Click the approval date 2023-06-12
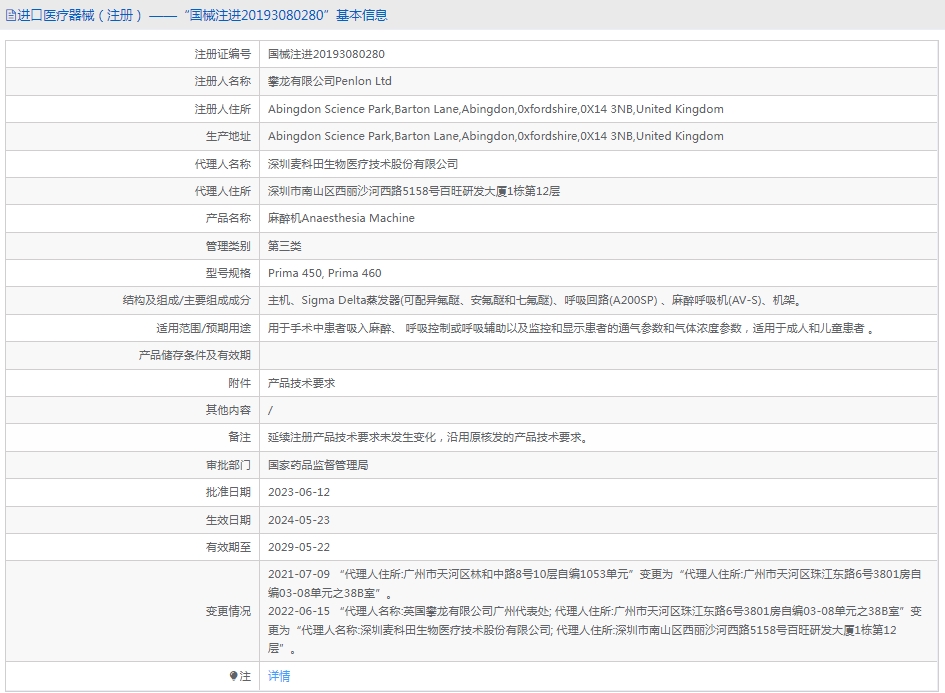Image resolution: width=945 pixels, height=693 pixels. pos(298,493)
